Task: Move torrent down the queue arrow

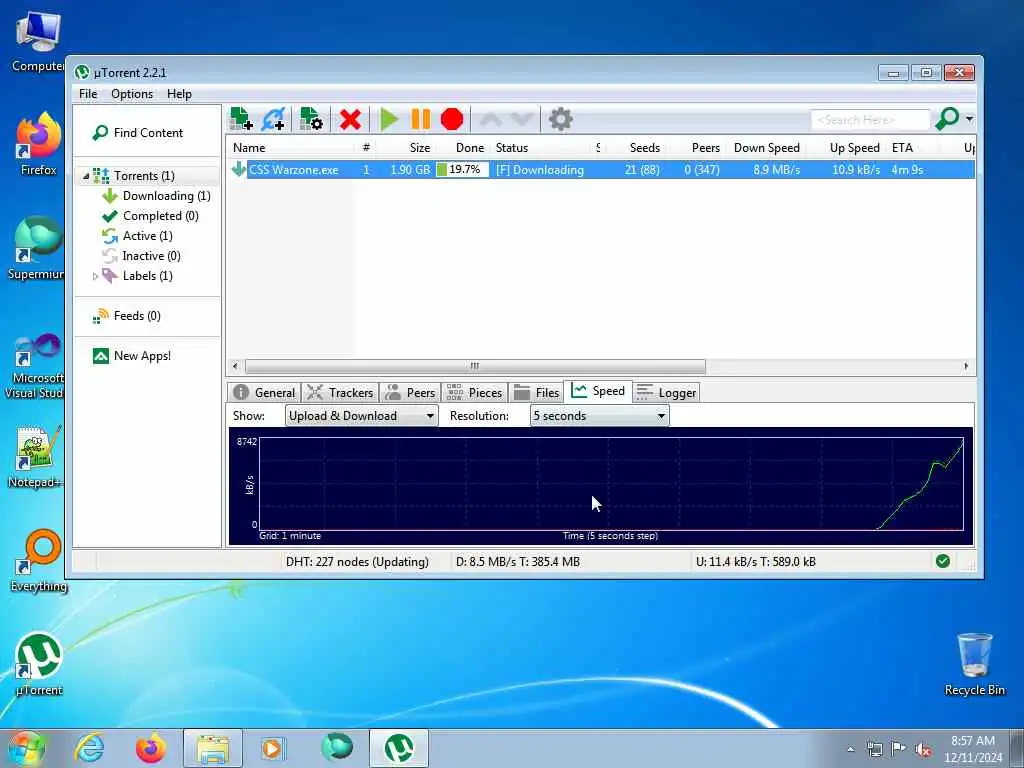Action: (522, 120)
